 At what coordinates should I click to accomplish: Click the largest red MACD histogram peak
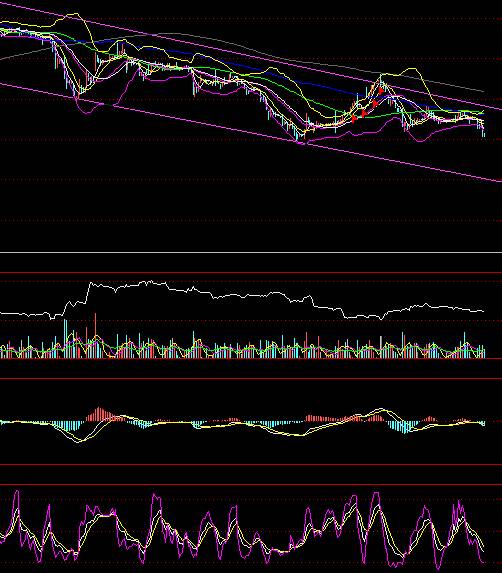click(99, 414)
